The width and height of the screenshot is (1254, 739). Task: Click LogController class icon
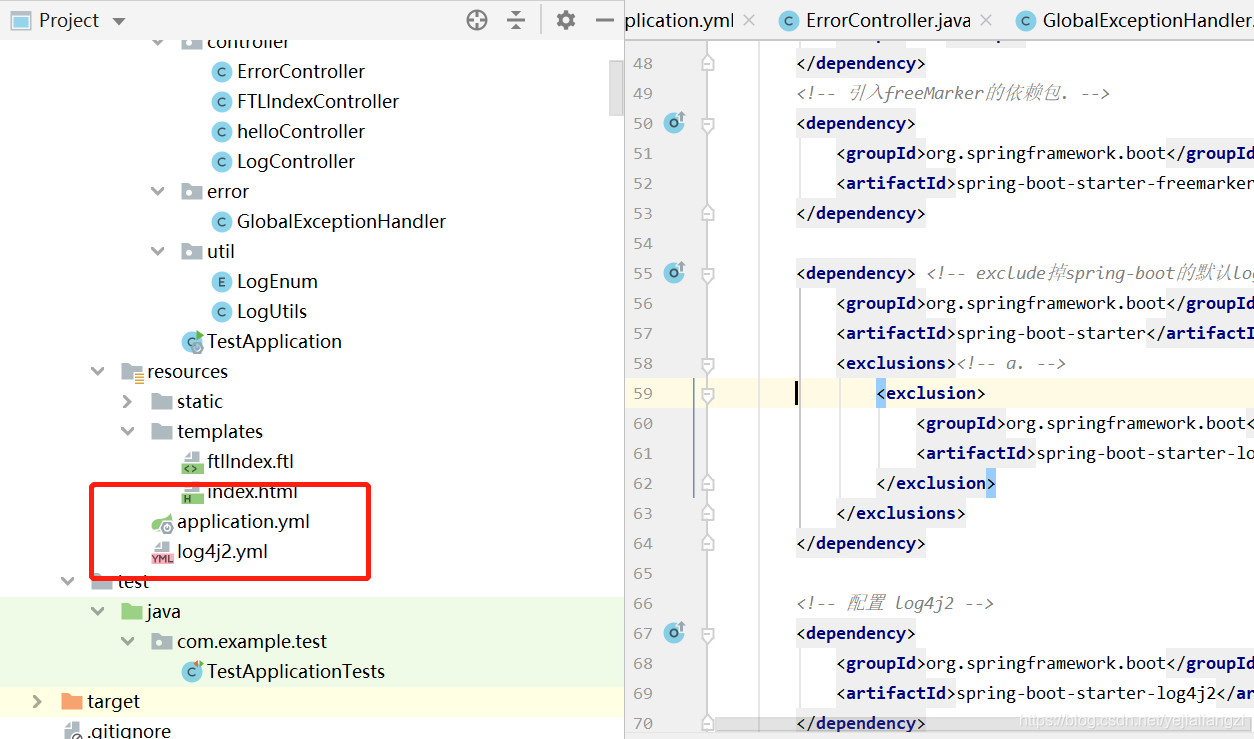(x=222, y=162)
